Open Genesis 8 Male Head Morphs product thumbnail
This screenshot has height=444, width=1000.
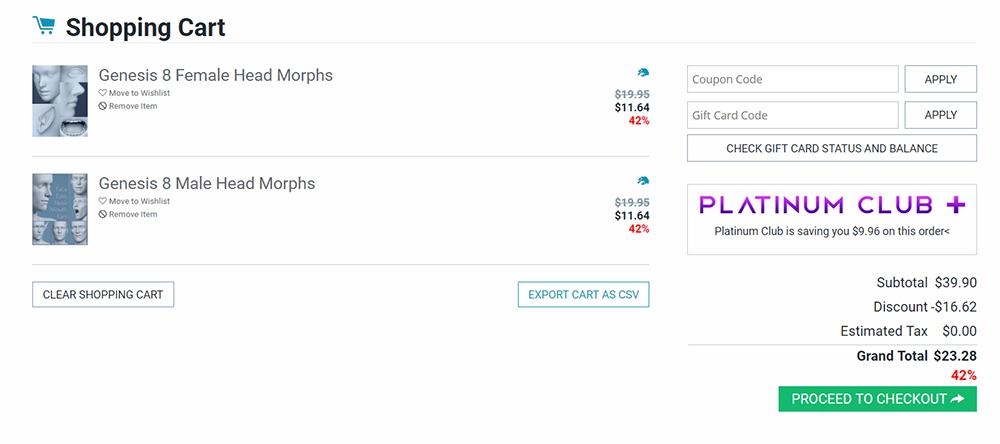point(60,209)
